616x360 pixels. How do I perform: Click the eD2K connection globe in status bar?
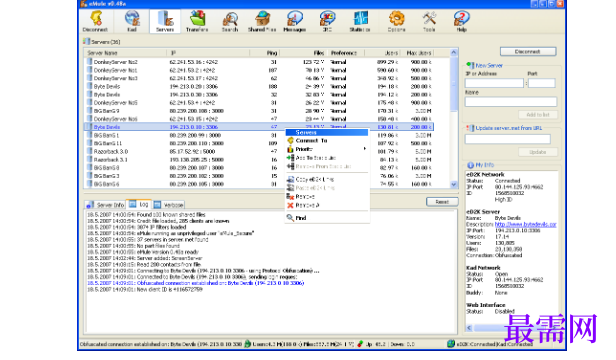tap(451, 344)
